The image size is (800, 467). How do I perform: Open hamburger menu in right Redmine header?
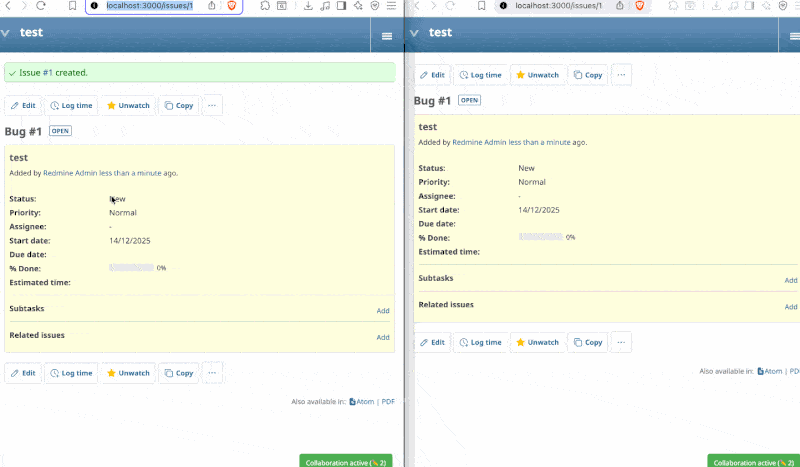[792, 36]
